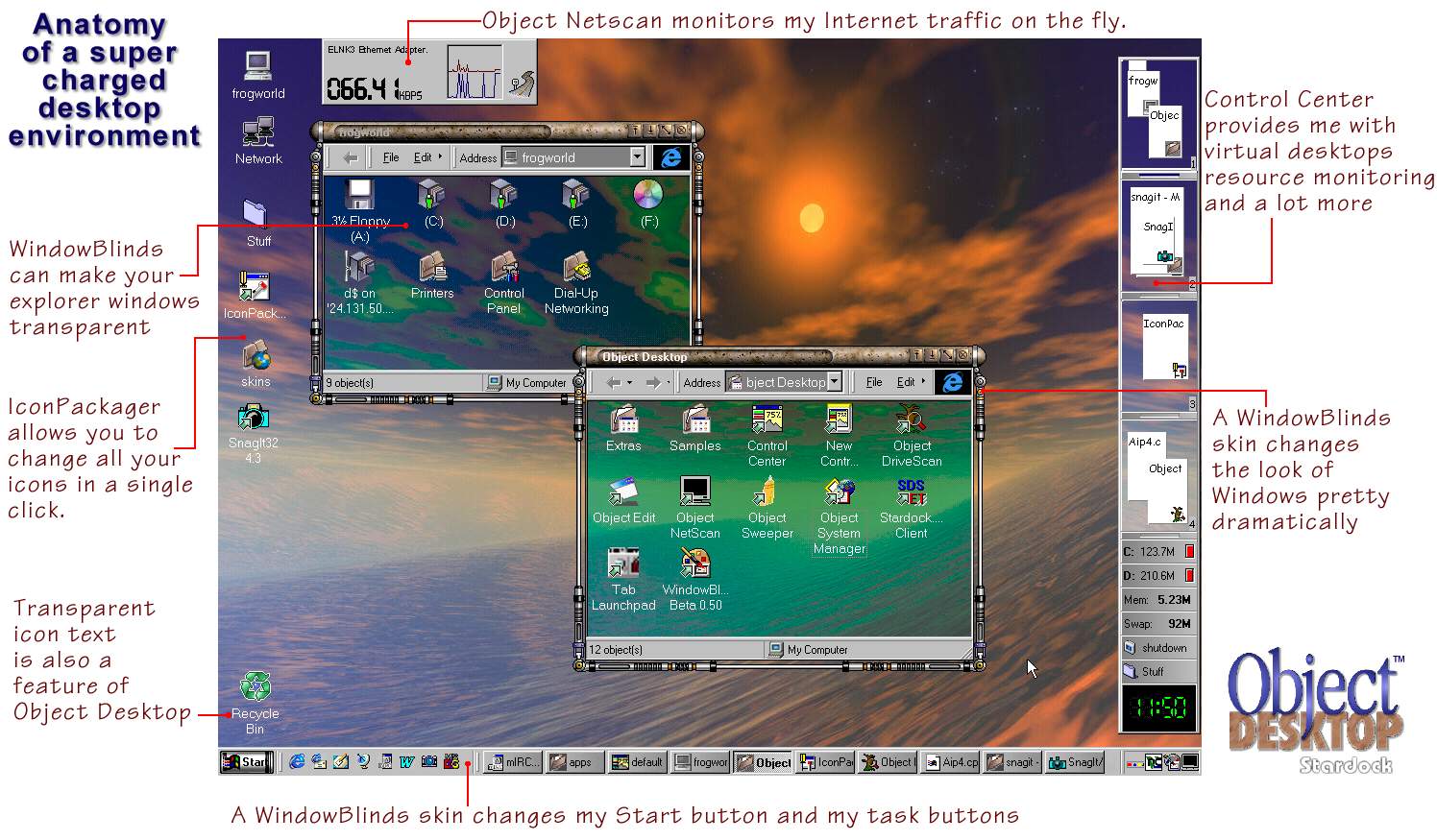
Task: Click the Control Center digital clock
Action: (1159, 708)
